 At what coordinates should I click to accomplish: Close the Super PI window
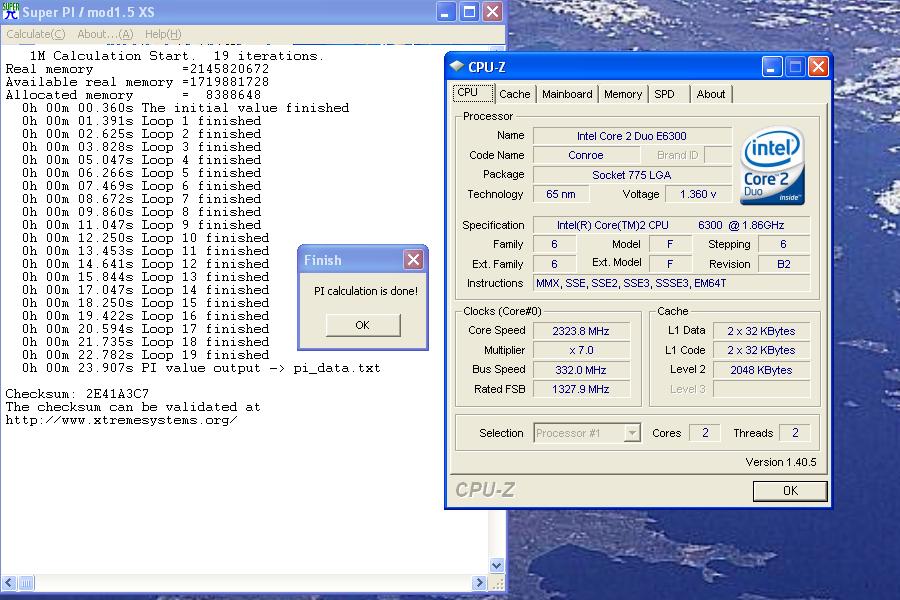[x=492, y=11]
